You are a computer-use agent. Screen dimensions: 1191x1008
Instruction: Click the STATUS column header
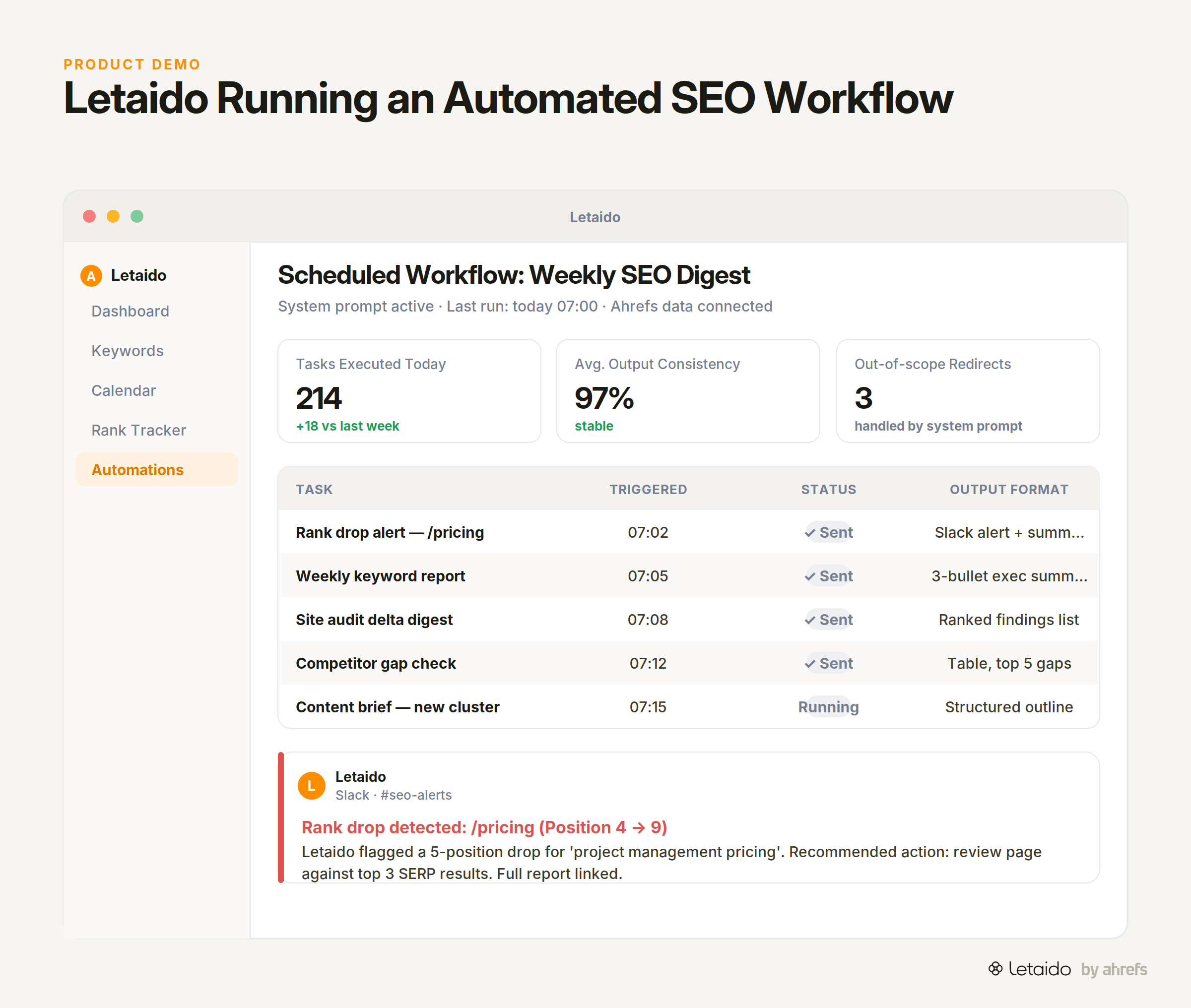pyautogui.click(x=829, y=490)
